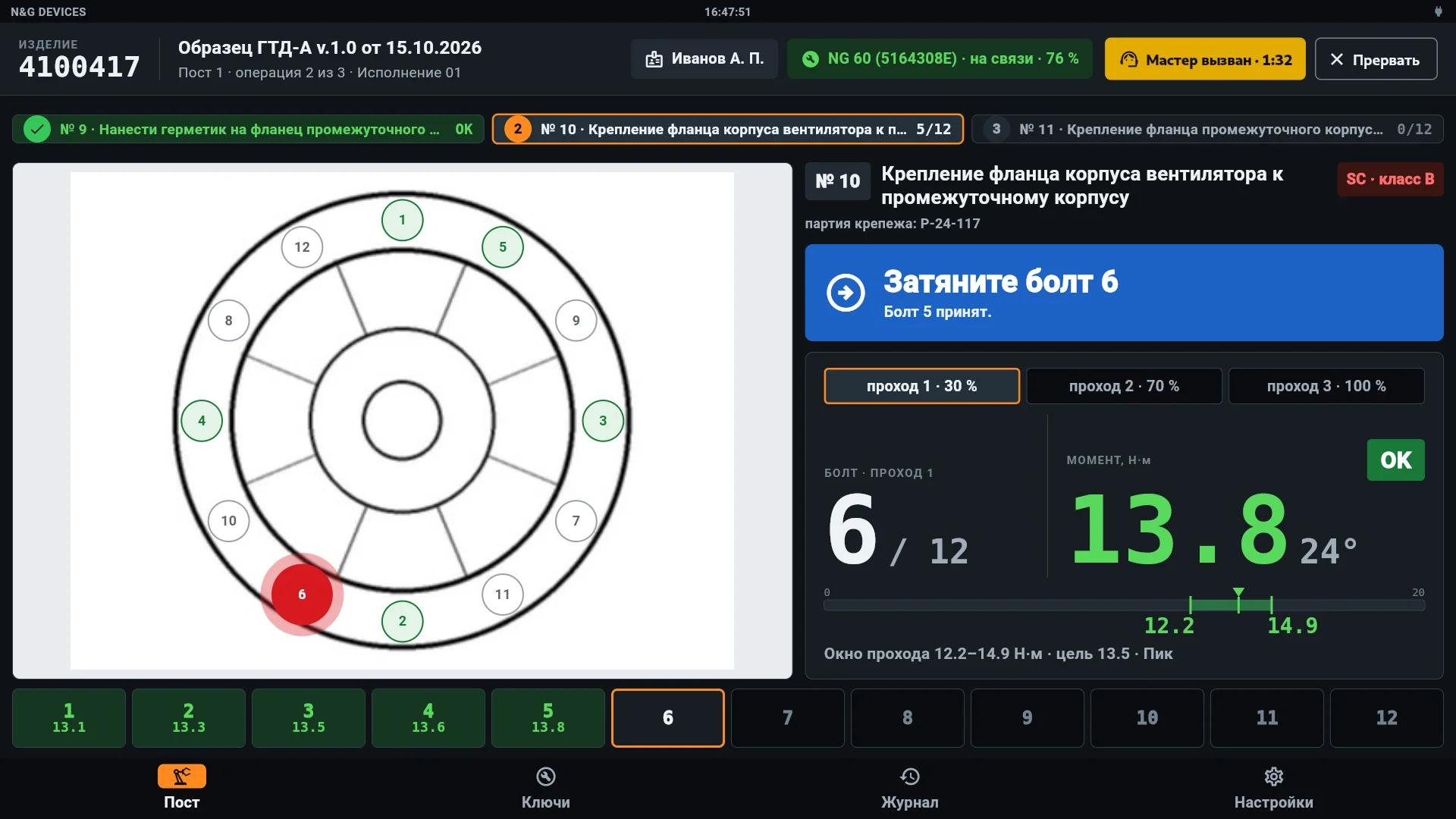Viewport: 1456px width, 819px height.
Task: Select bolt 3 on flange diagram
Action: click(x=603, y=421)
